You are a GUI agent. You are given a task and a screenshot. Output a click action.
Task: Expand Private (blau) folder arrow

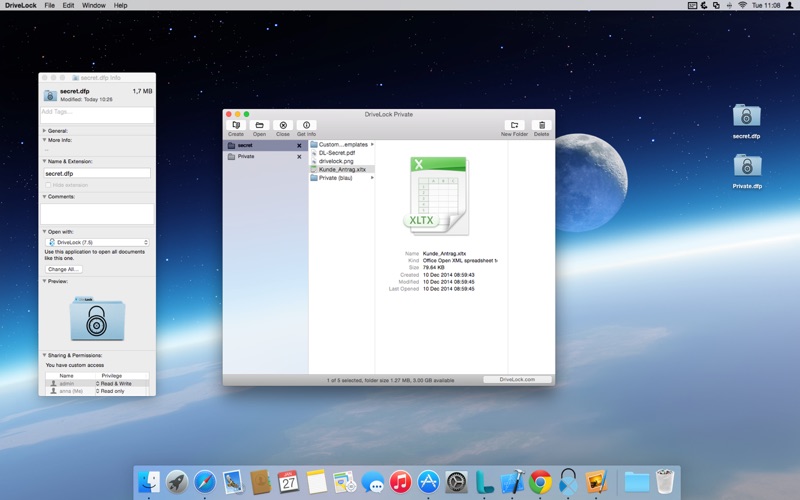click(372, 178)
